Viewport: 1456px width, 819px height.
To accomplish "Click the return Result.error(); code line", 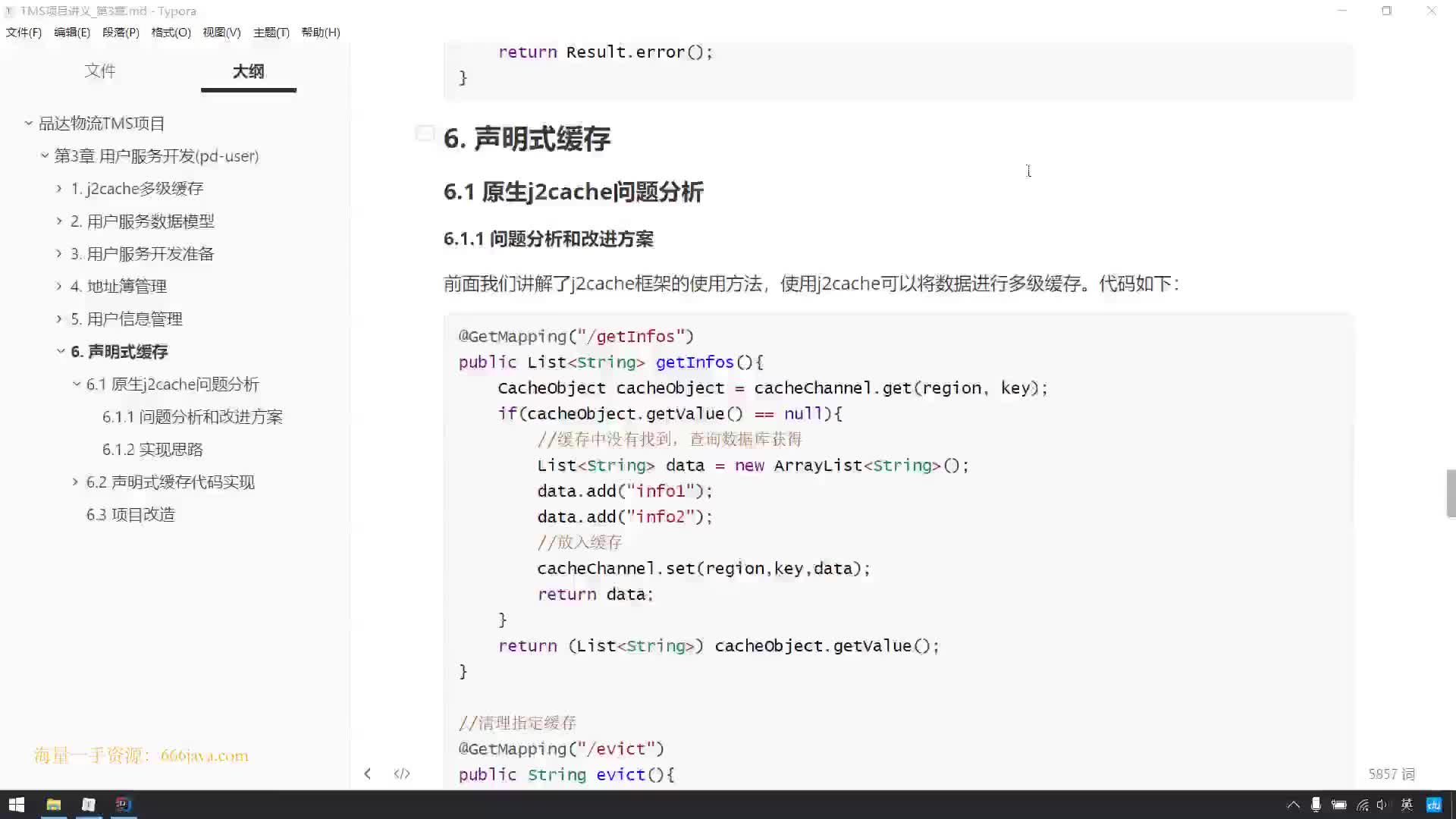I will 605,52.
